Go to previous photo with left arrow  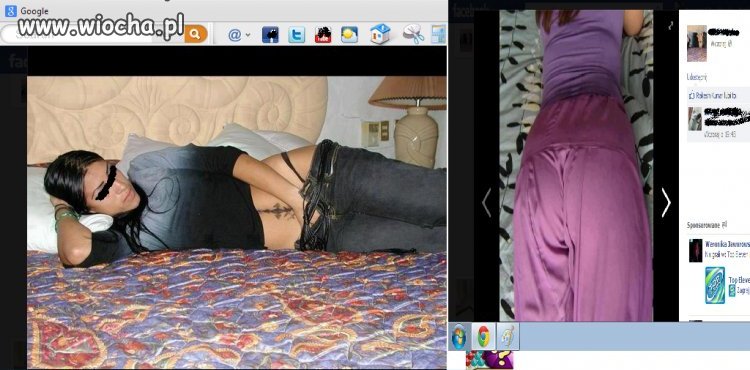point(486,203)
